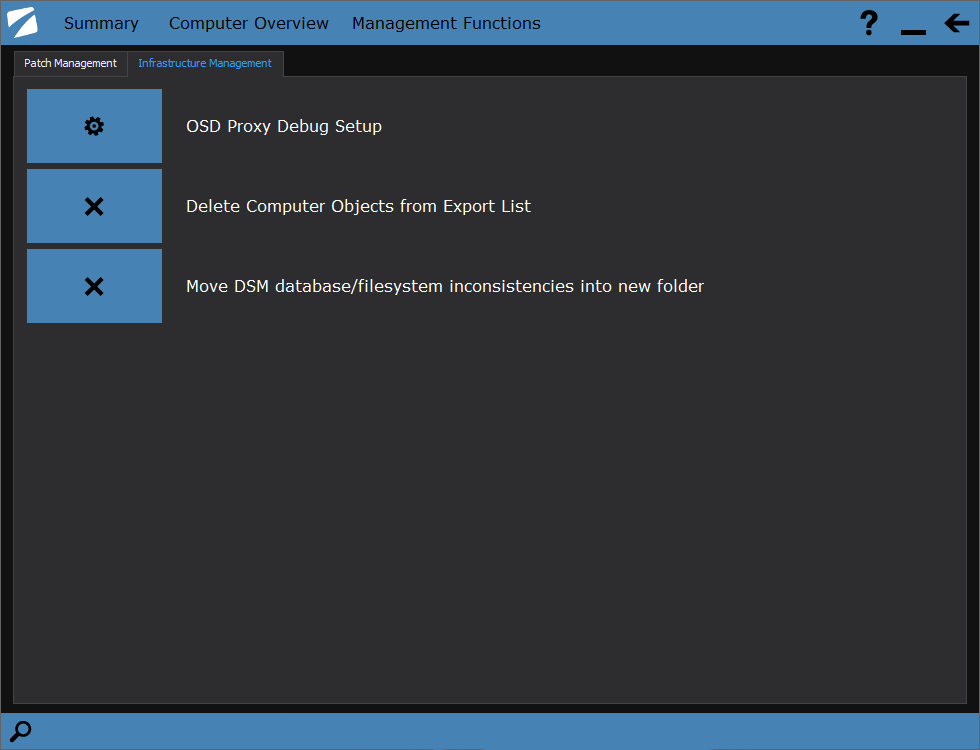This screenshot has width=980, height=750.
Task: Open Computer Overview menu
Action: (249, 23)
